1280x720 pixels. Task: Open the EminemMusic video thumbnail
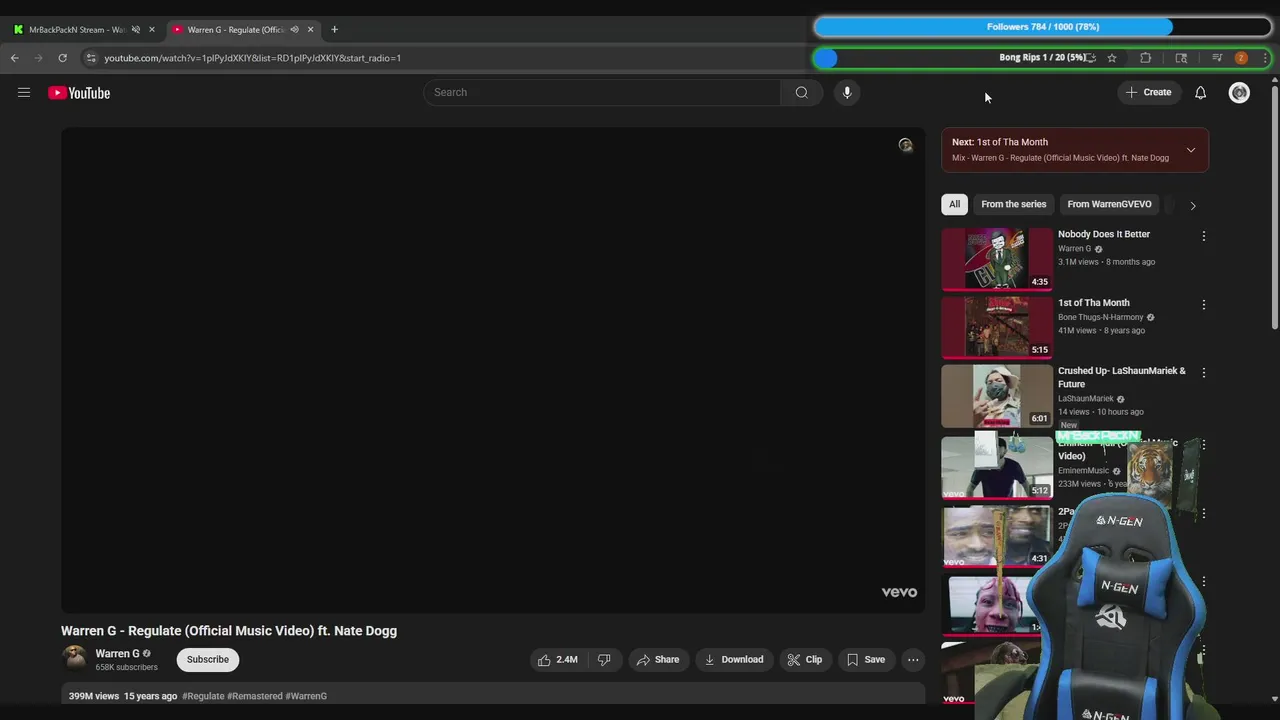(997, 466)
